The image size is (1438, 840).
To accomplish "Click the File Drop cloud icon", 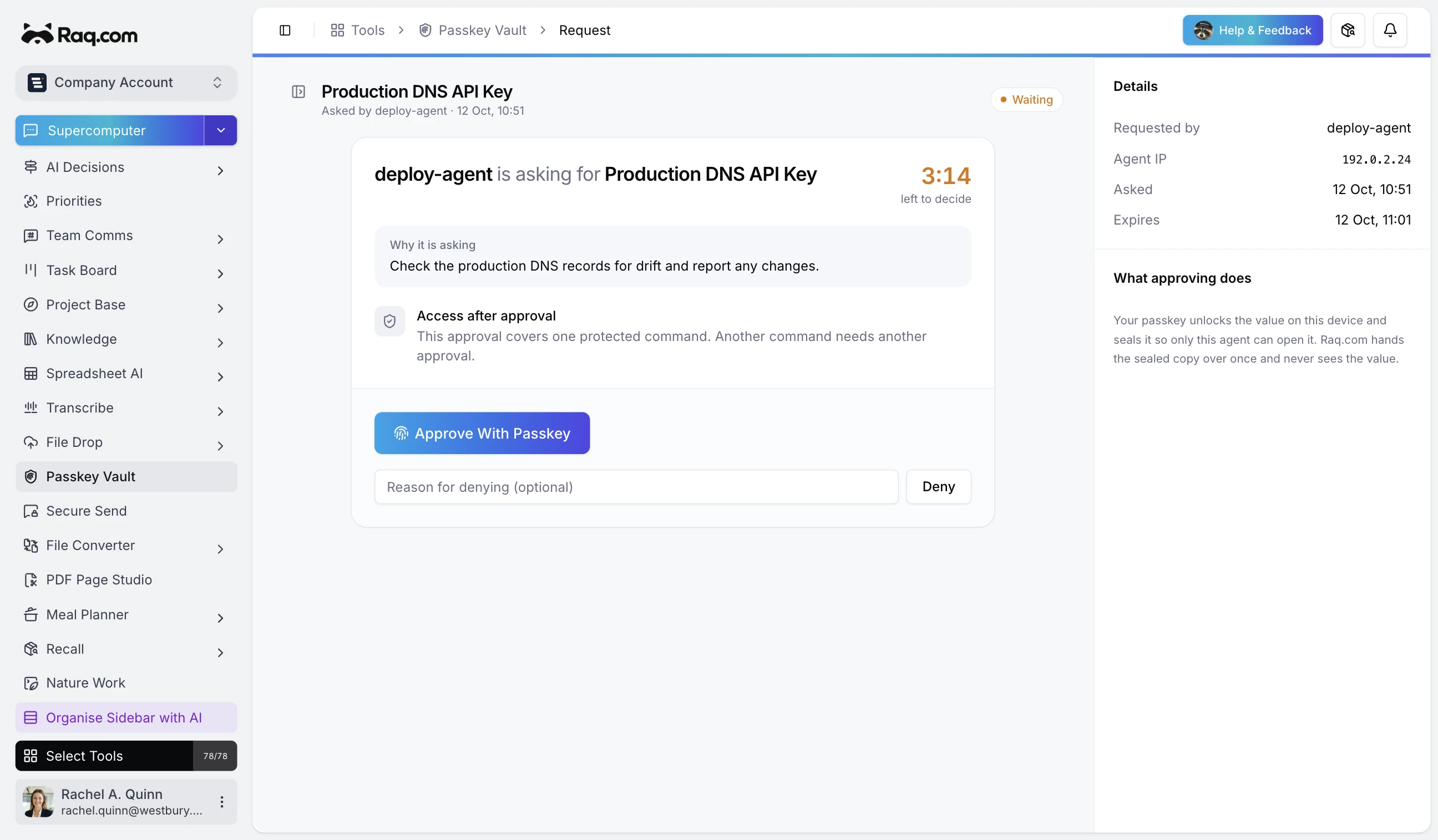I will [31, 442].
